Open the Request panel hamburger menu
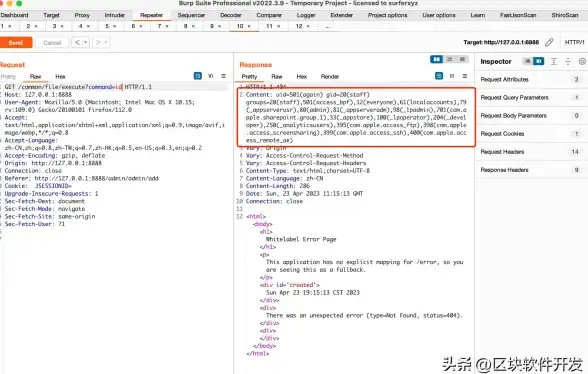Viewport: 588px width, 374px height. tap(224, 76)
